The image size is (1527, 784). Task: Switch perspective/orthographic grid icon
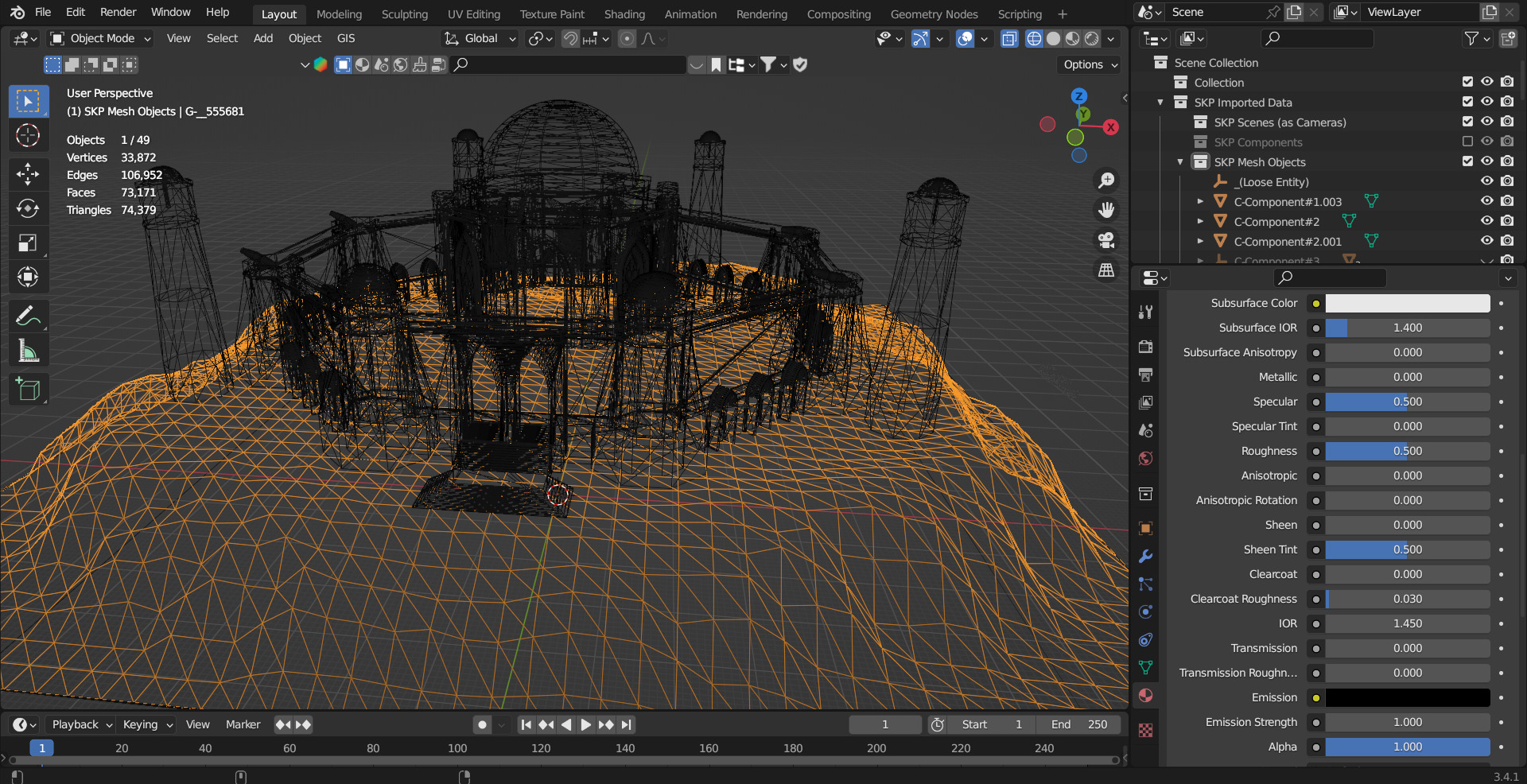(x=1106, y=270)
